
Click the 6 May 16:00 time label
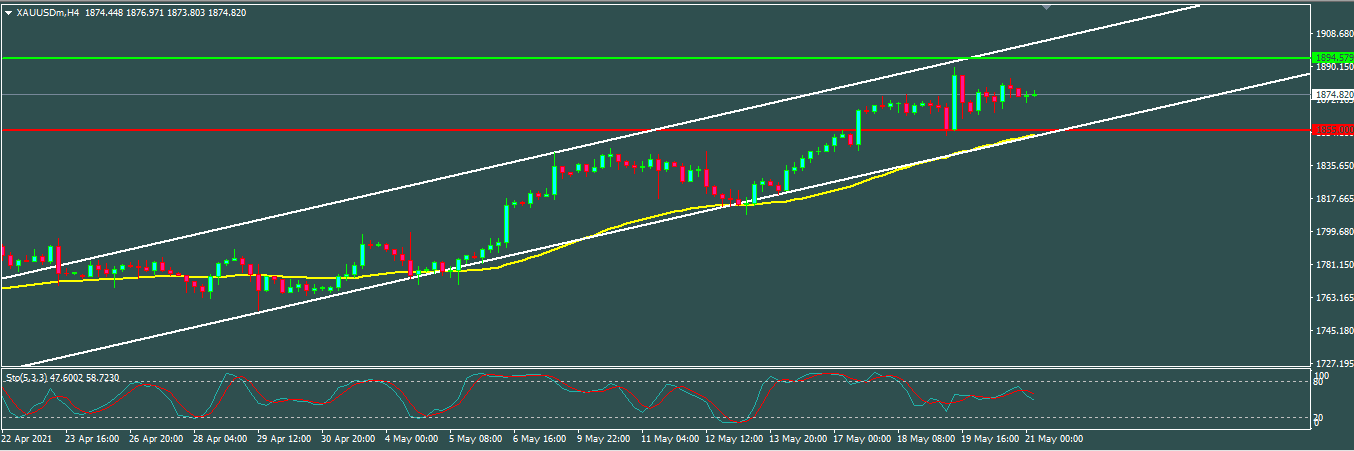click(540, 438)
